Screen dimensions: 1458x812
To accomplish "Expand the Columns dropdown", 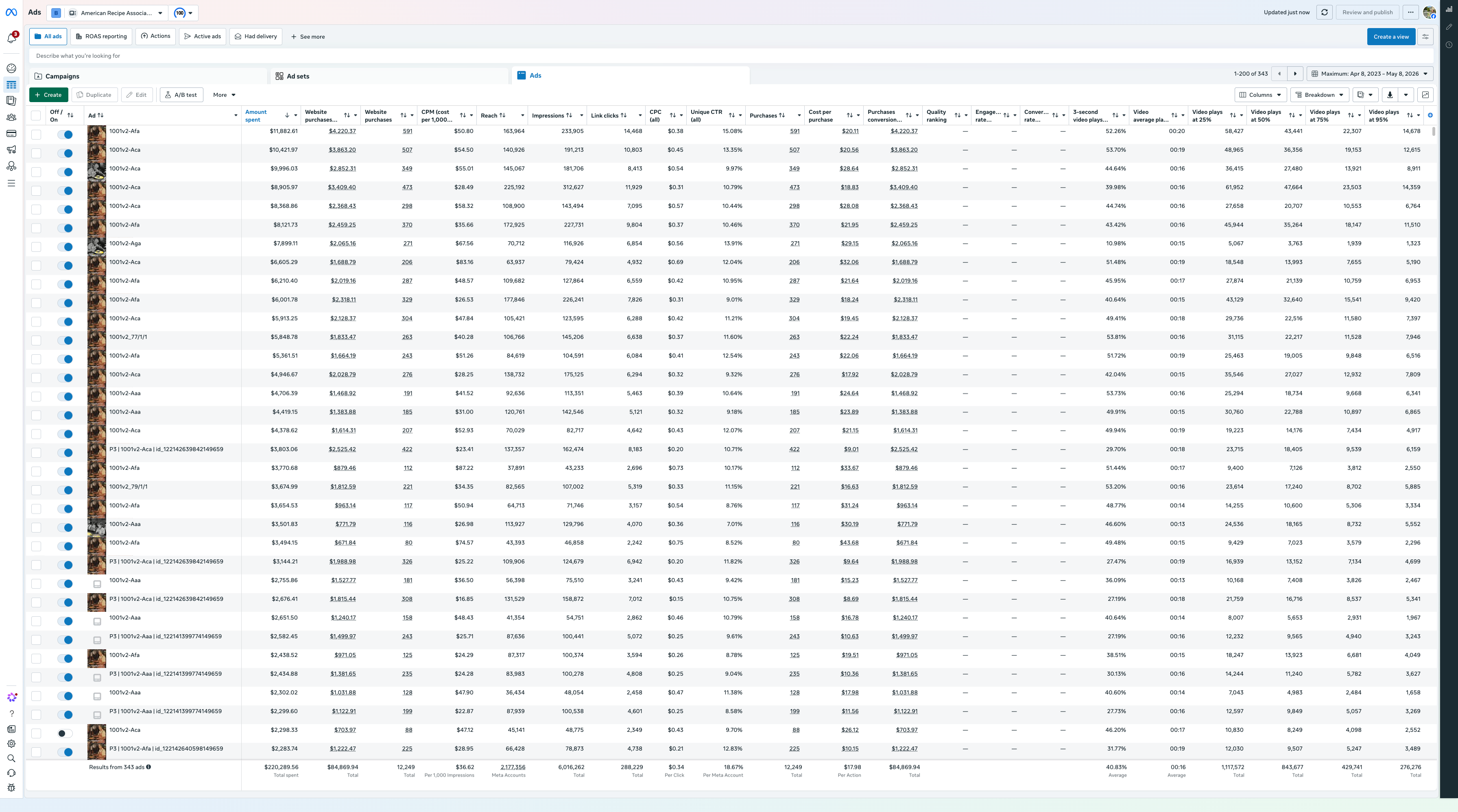I will coord(1260,95).
